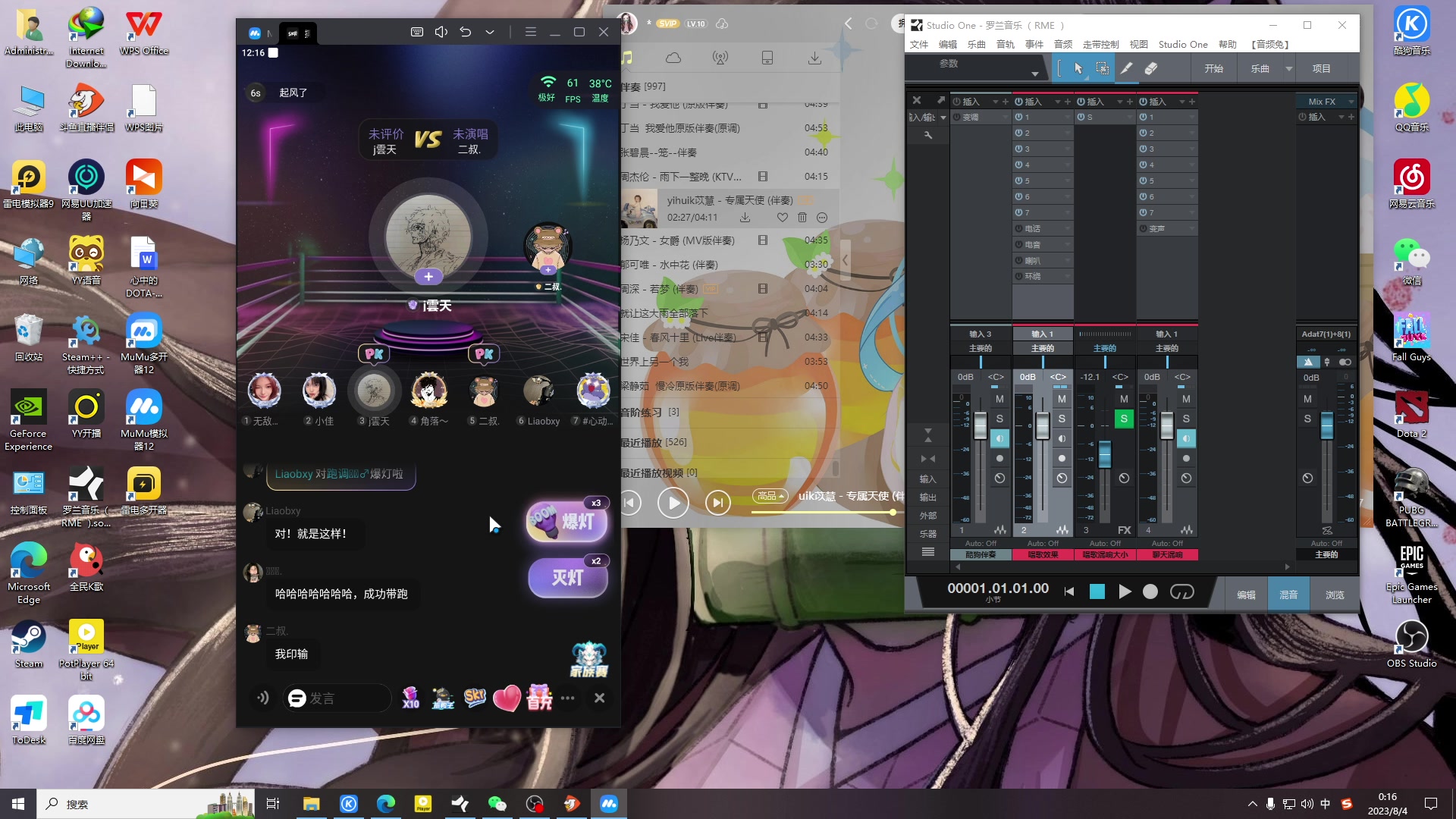
Task: Open 喇叭 insert dropdown arrow
Action: (x=1068, y=261)
